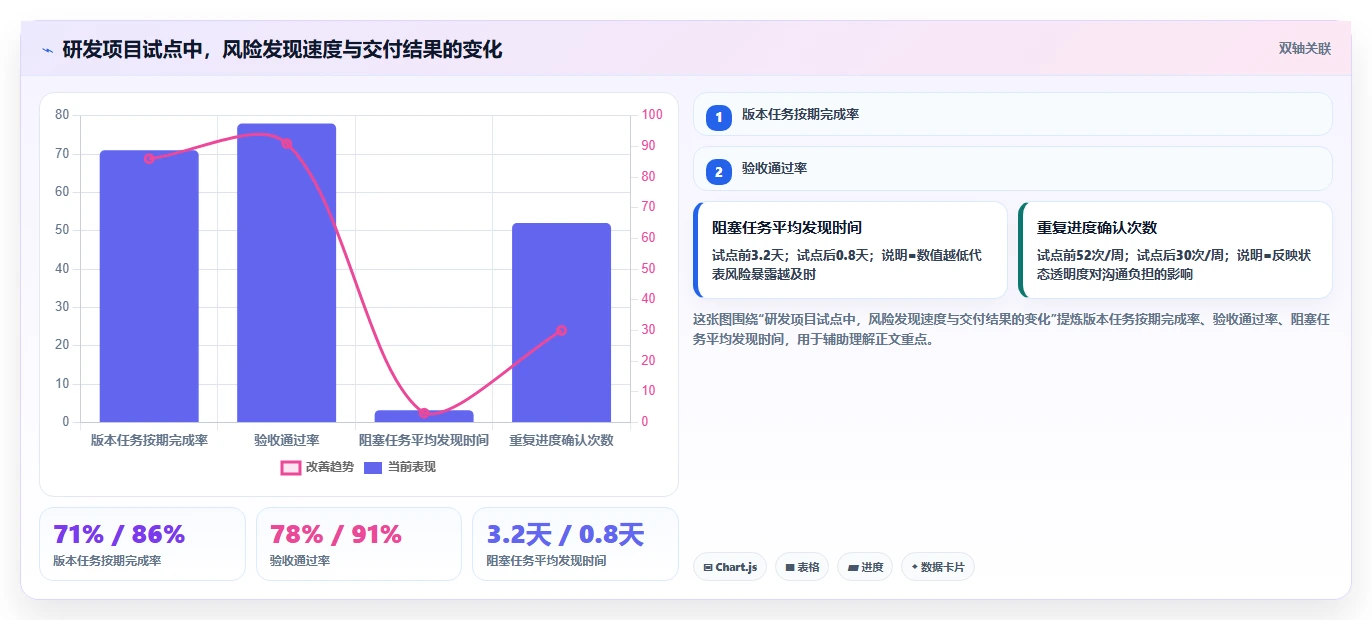The image size is (1372, 620).
Task: Click the right axis value 100
Action: [x=652, y=115]
